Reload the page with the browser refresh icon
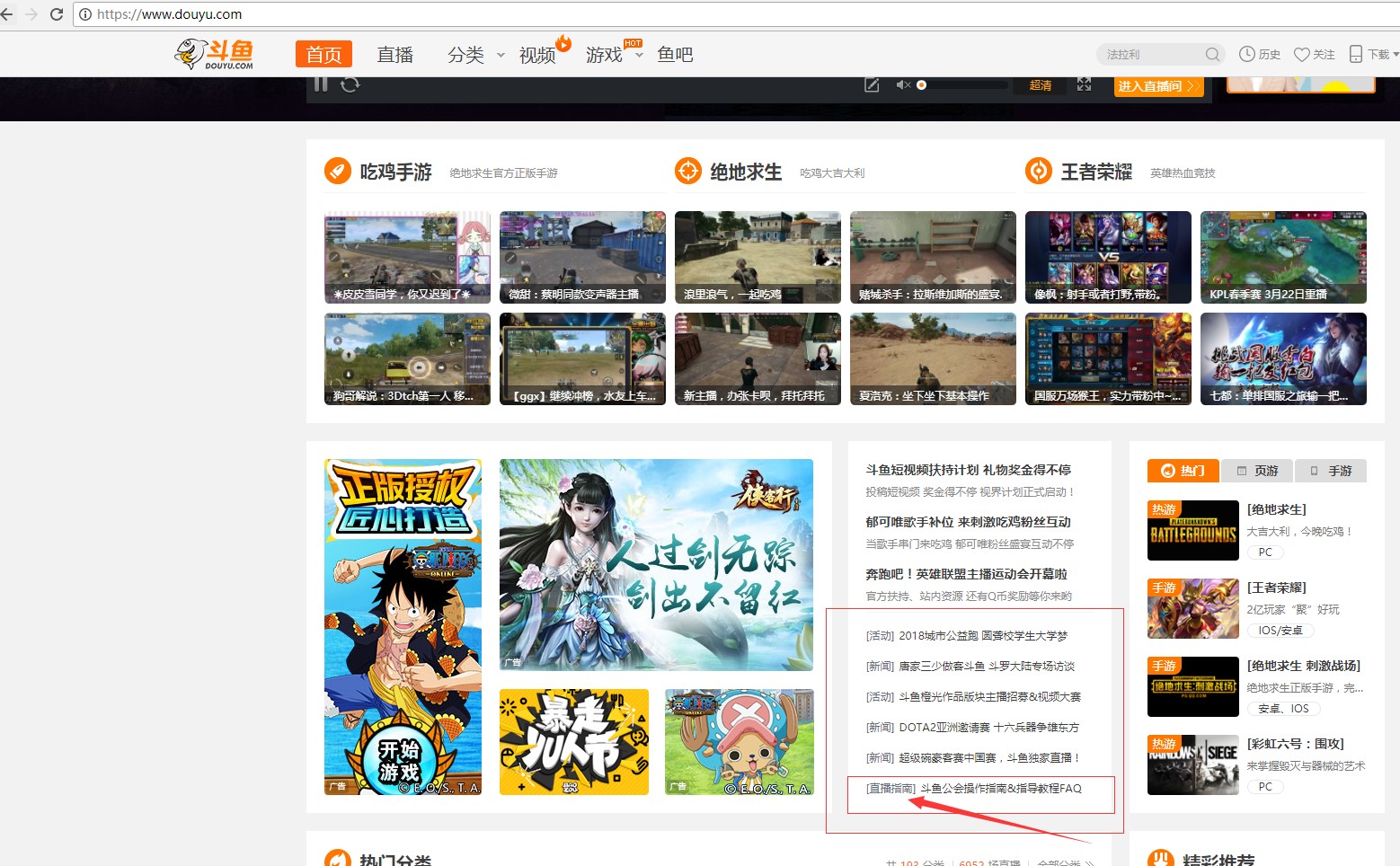 [57, 14]
